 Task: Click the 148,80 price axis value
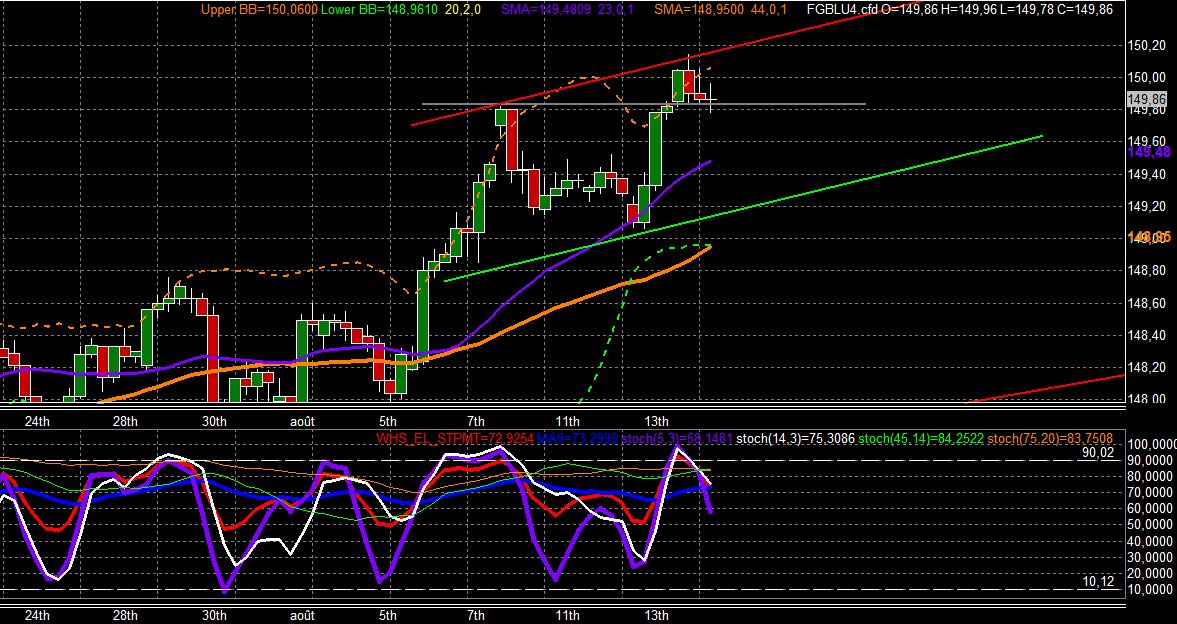[1147, 270]
